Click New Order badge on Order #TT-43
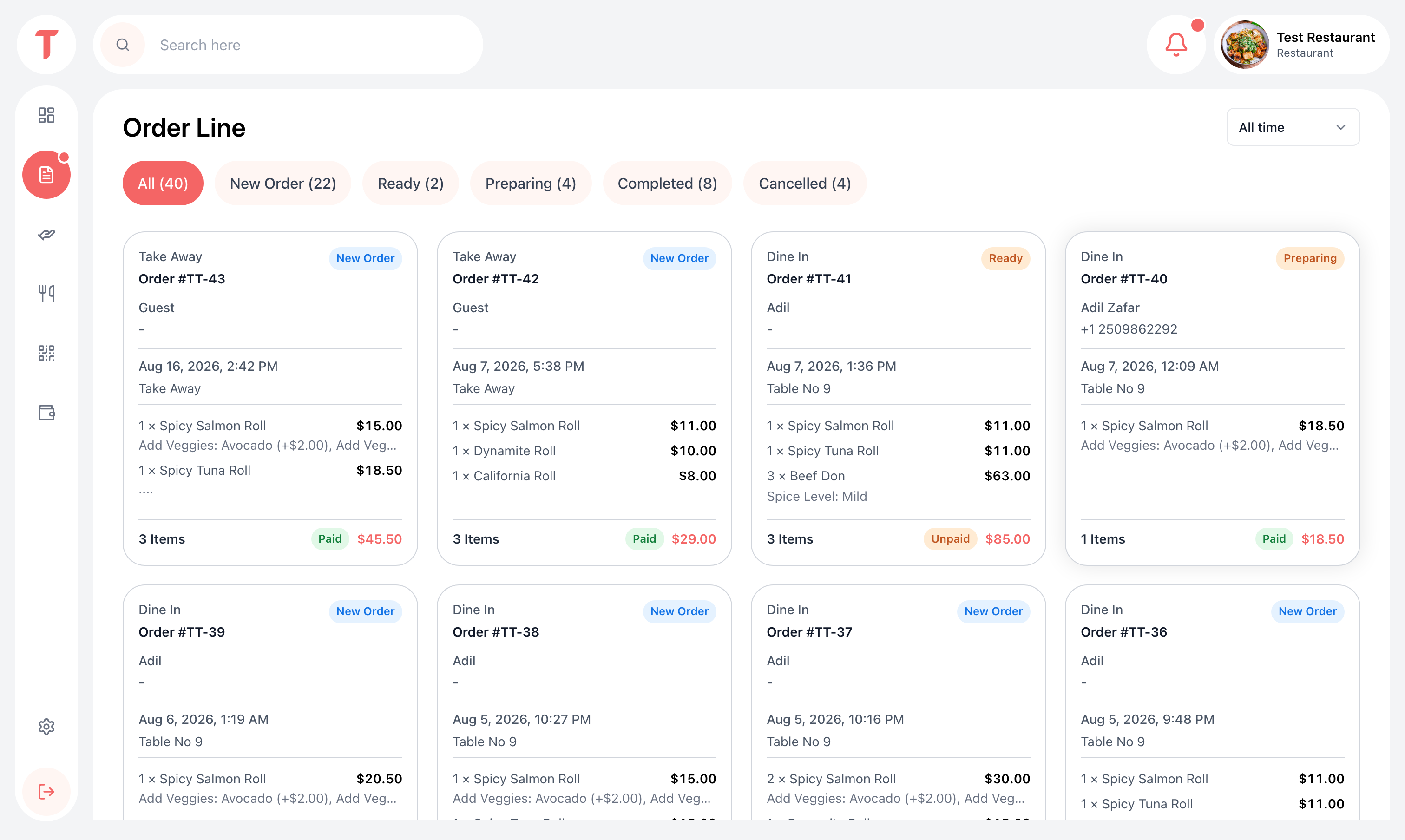Viewport: 1405px width, 840px height. (365, 258)
